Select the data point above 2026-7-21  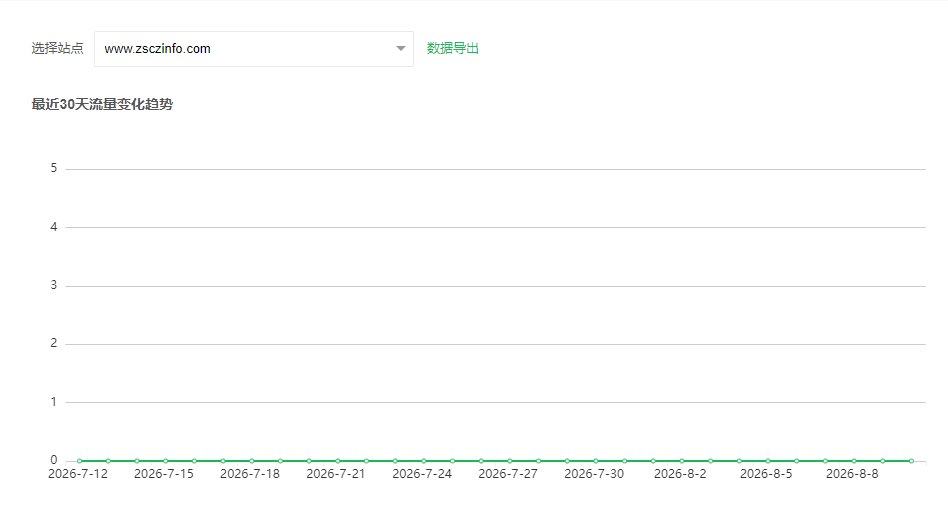337,461
